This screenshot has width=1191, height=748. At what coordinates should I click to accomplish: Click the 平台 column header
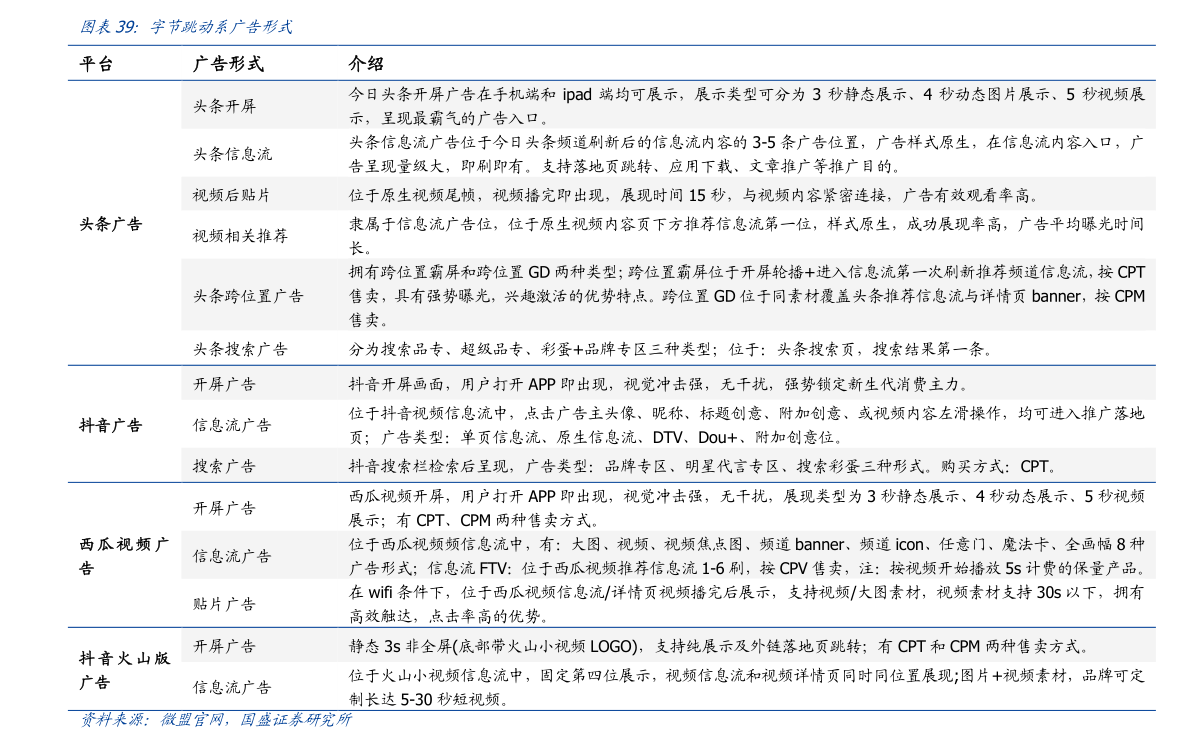(x=96, y=64)
